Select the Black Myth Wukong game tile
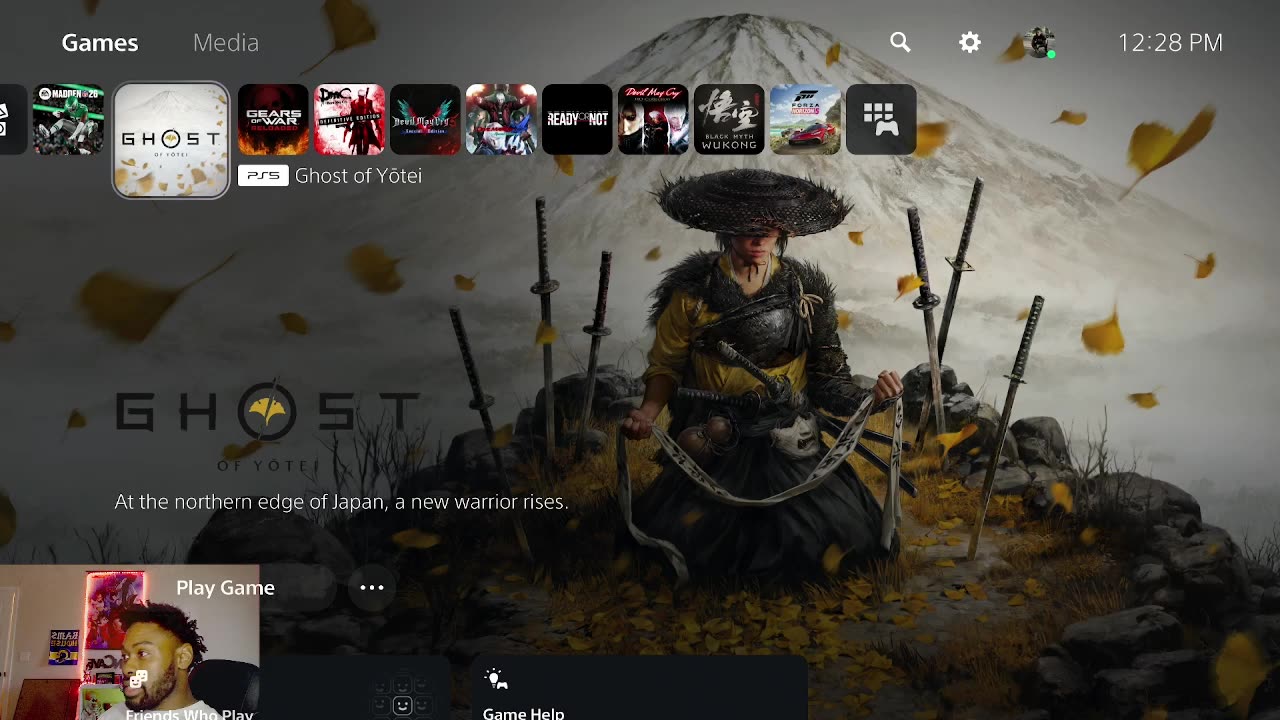The width and height of the screenshot is (1280, 720). pos(729,120)
